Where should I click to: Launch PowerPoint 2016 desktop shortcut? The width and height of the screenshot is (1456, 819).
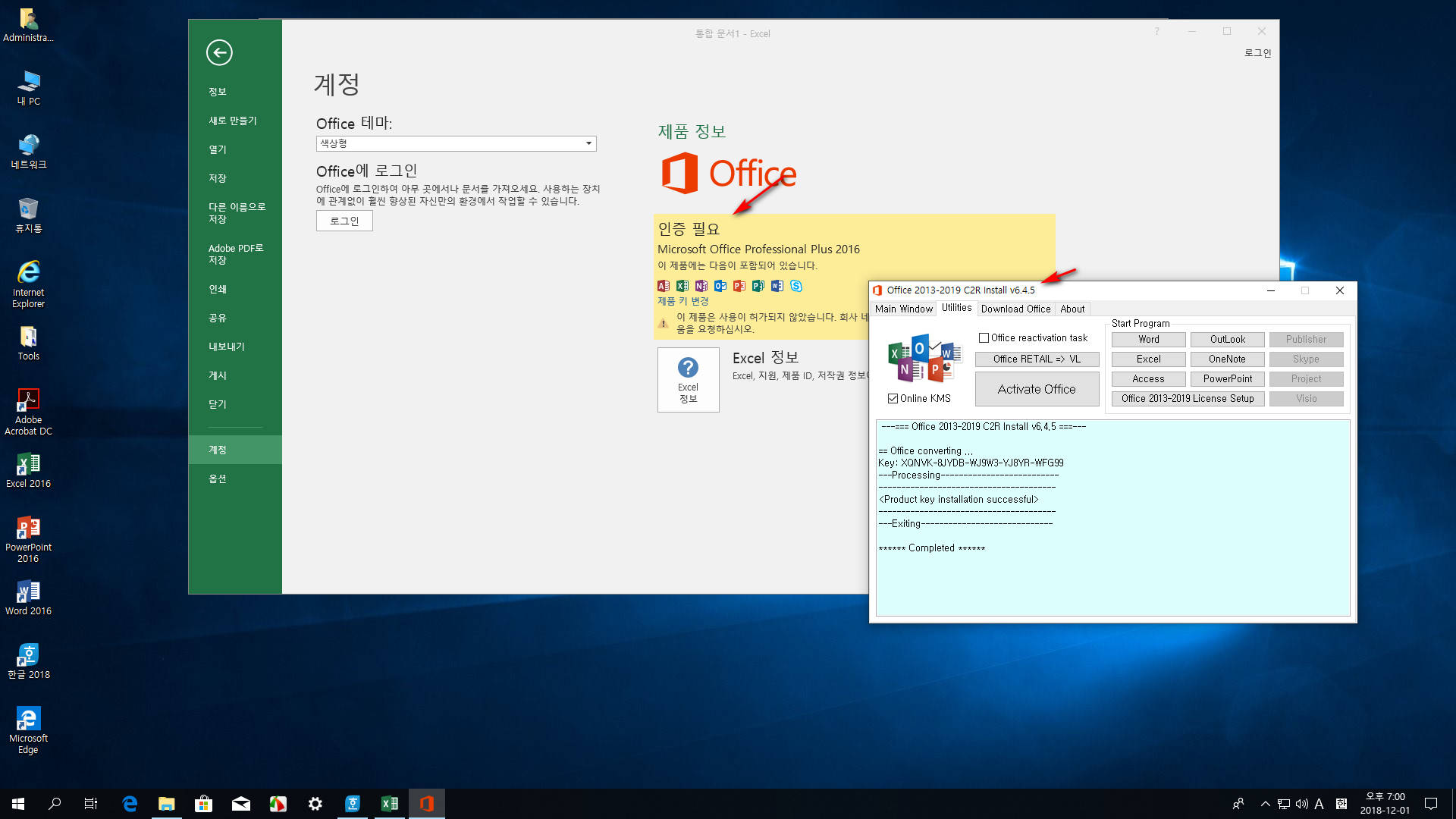[28, 539]
